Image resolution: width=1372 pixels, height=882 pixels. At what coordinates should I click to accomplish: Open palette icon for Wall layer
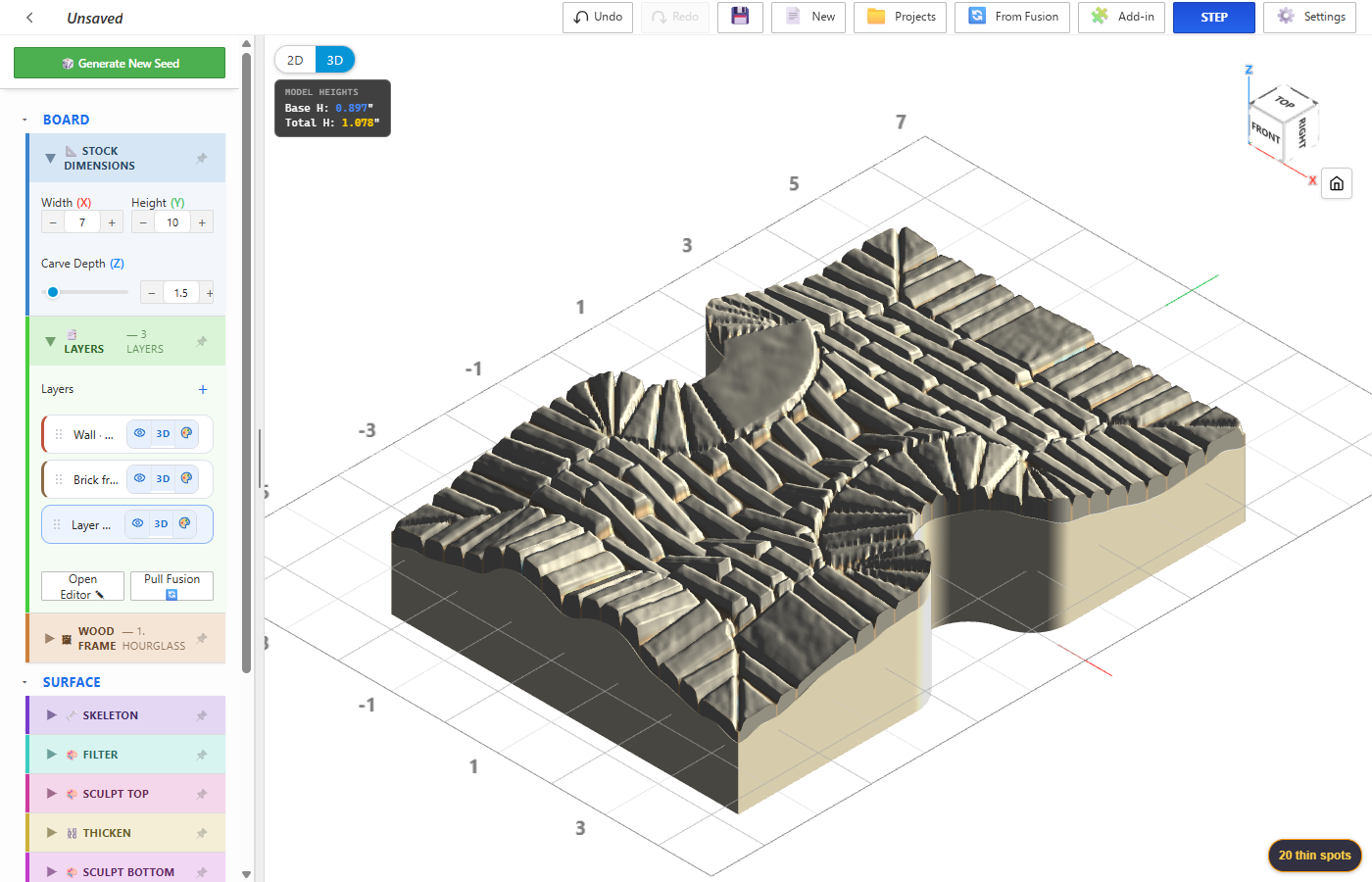(x=186, y=433)
